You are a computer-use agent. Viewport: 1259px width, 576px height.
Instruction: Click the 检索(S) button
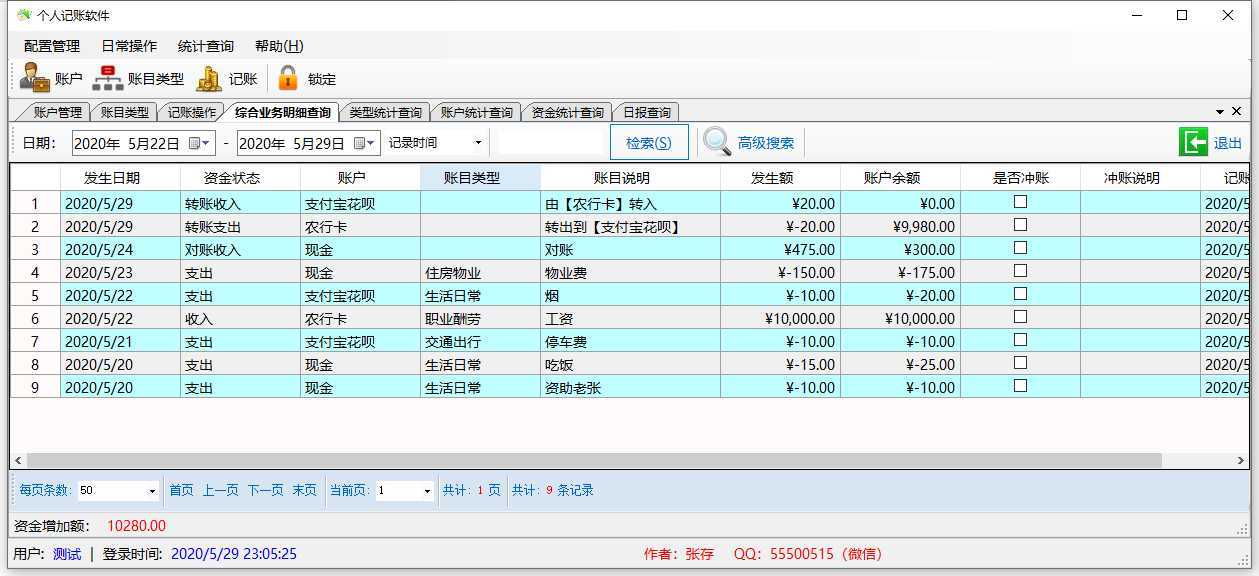pyautogui.click(x=649, y=142)
